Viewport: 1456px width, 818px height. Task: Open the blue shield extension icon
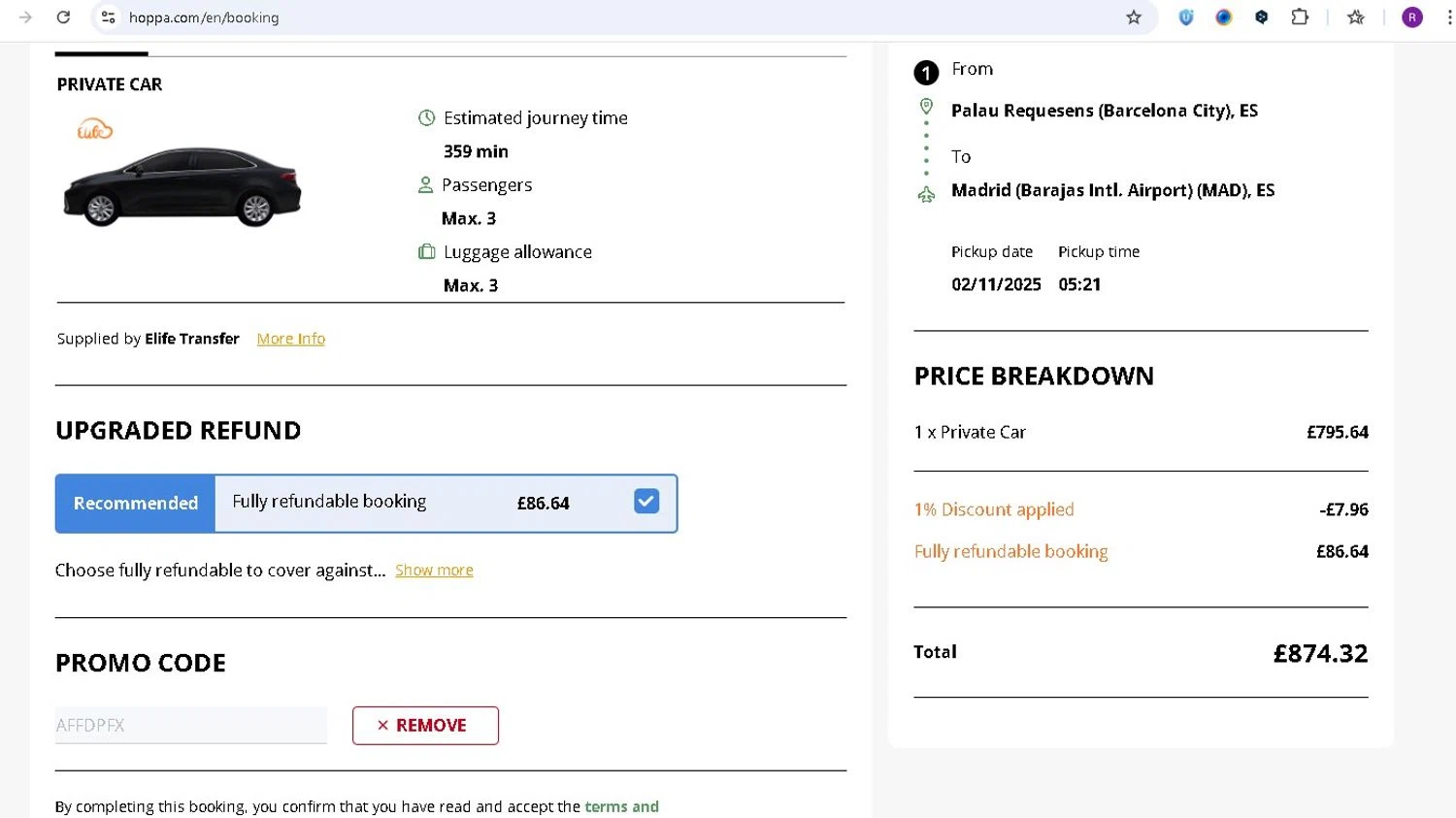point(1185,17)
